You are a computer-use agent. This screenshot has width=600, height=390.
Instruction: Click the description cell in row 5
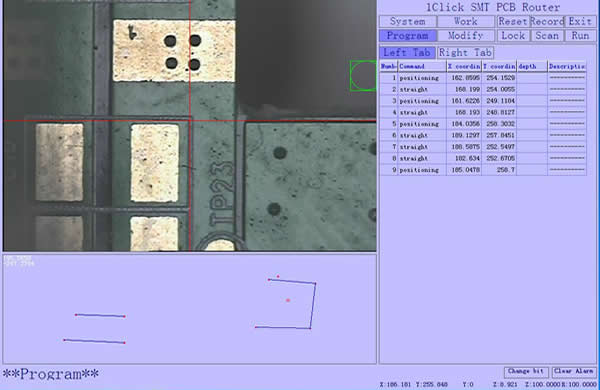(567, 124)
